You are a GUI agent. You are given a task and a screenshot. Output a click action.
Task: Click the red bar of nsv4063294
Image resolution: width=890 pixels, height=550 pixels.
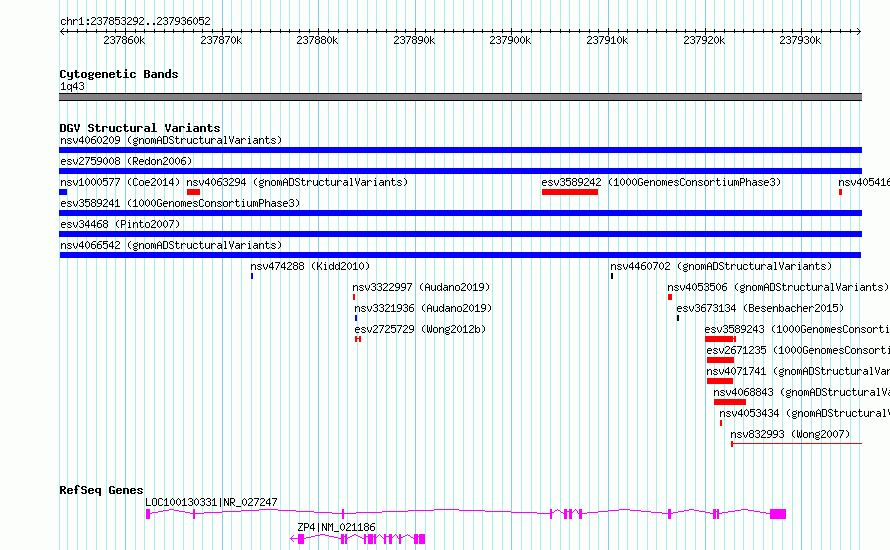coord(194,192)
